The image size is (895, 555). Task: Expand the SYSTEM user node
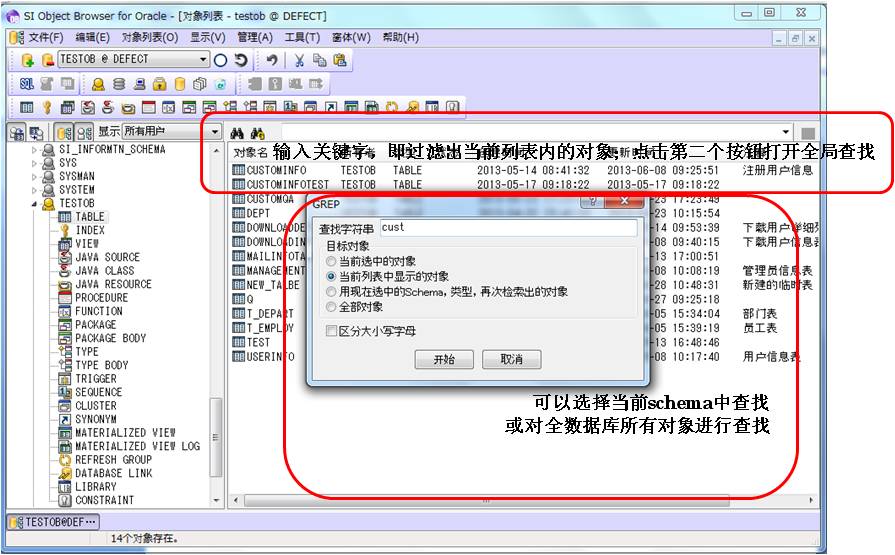pyautogui.click(x=34, y=190)
